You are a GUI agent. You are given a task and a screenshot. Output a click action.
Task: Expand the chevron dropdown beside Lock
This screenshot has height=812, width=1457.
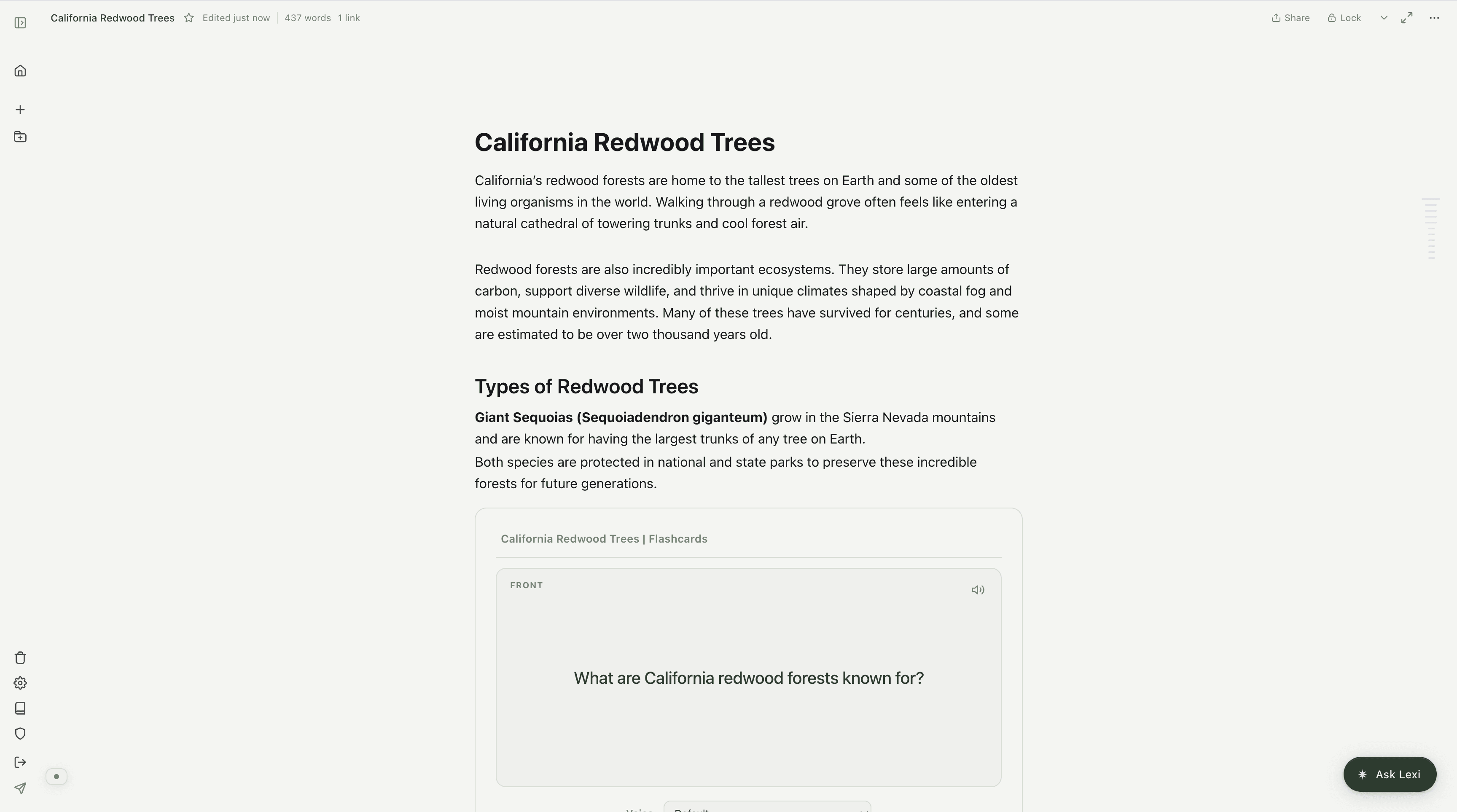[x=1384, y=18]
